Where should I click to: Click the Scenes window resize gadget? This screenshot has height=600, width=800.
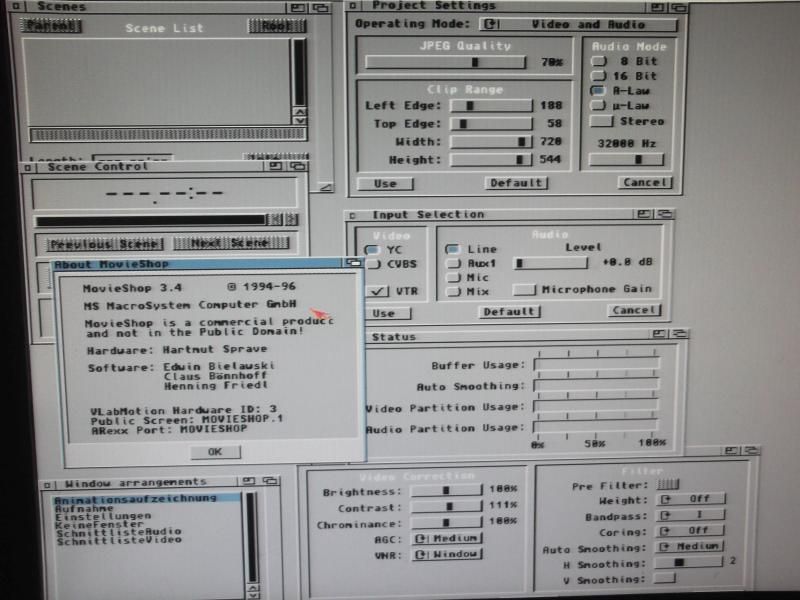(x=324, y=186)
